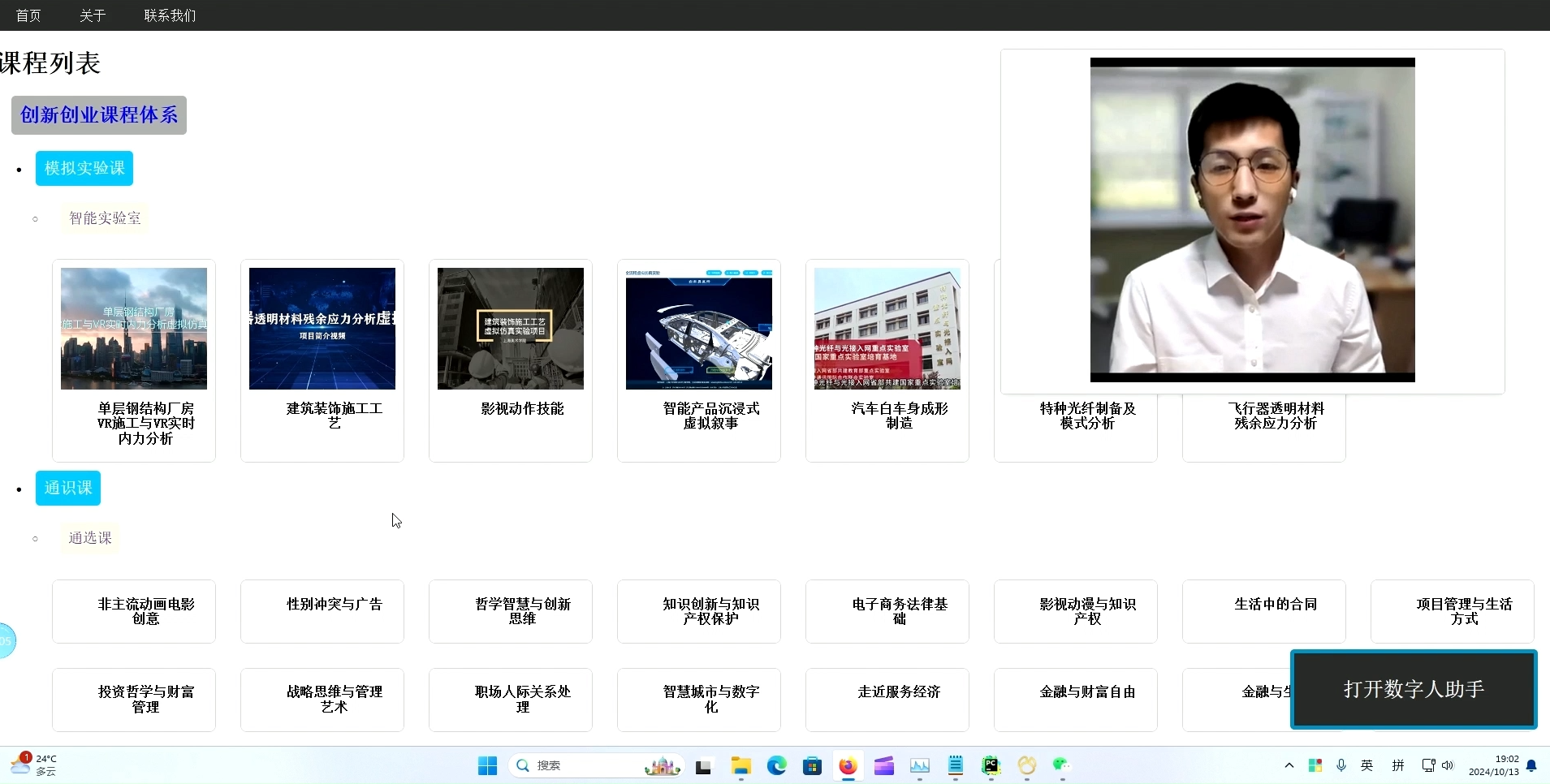Open WeChat from the taskbar
Image resolution: width=1550 pixels, height=784 pixels.
tap(1061, 765)
